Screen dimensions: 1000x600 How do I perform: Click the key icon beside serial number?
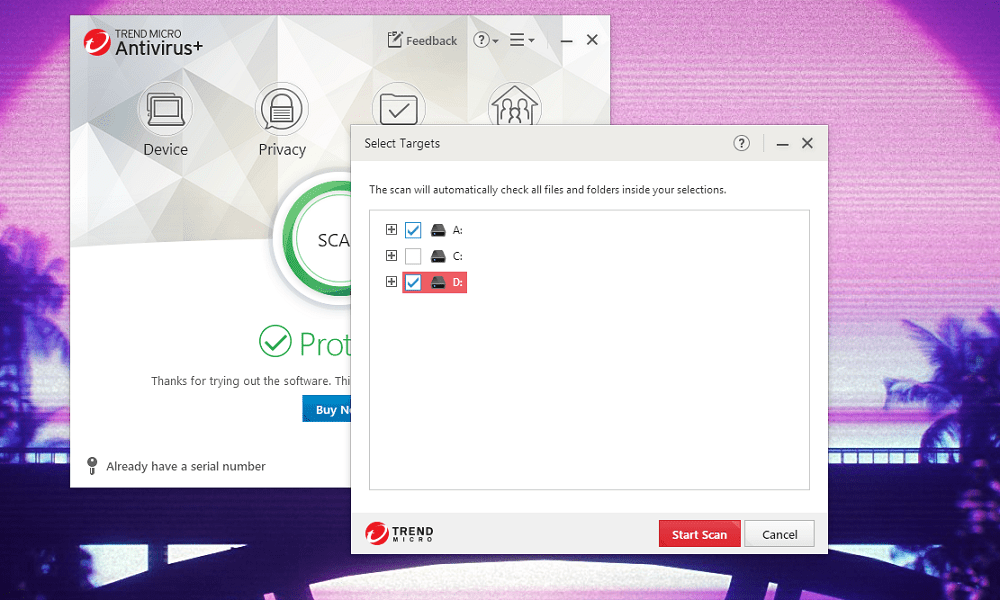pos(92,465)
